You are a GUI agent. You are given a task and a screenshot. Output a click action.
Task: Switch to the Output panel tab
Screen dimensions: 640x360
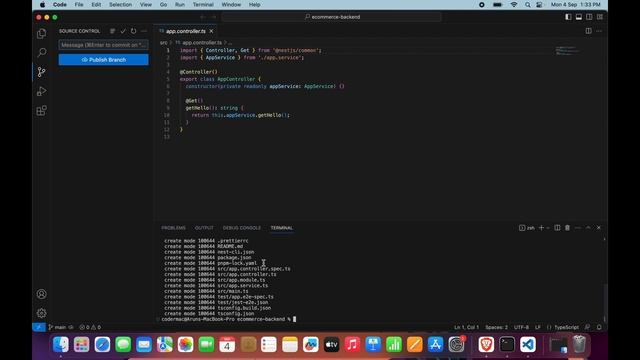[204, 228]
